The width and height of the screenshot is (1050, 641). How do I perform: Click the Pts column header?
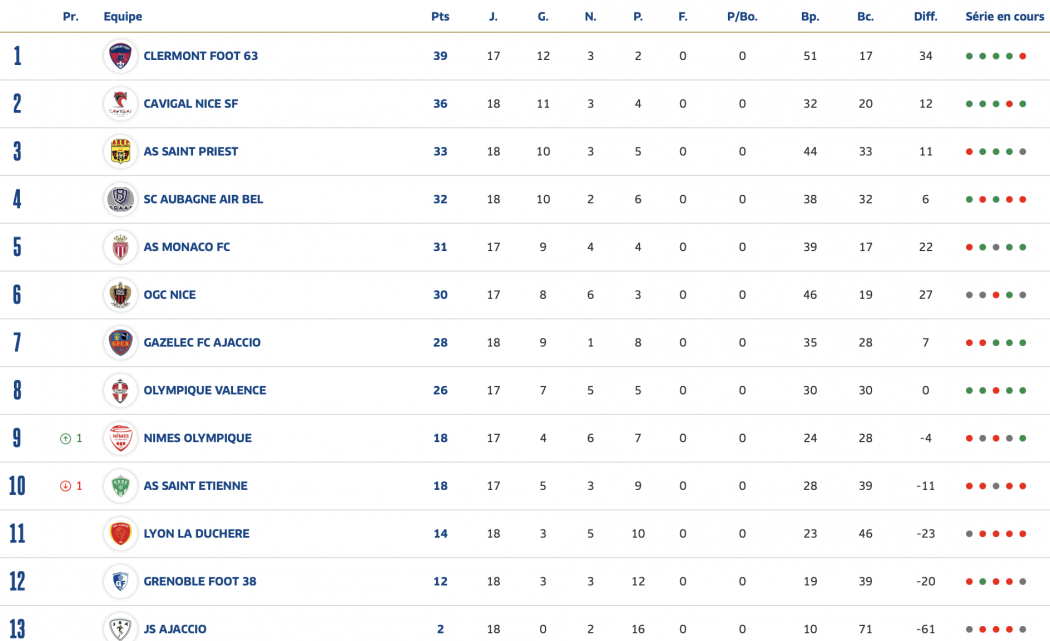click(440, 17)
